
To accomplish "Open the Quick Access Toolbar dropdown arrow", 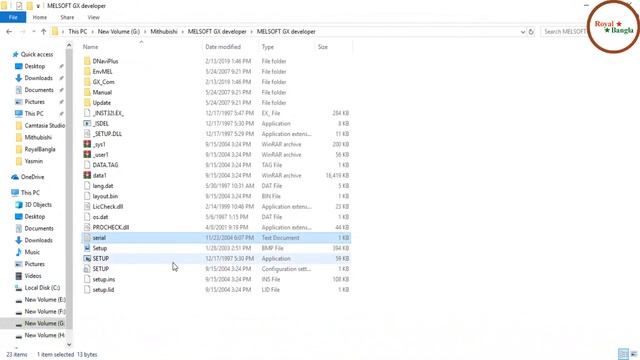I will [38, 6].
